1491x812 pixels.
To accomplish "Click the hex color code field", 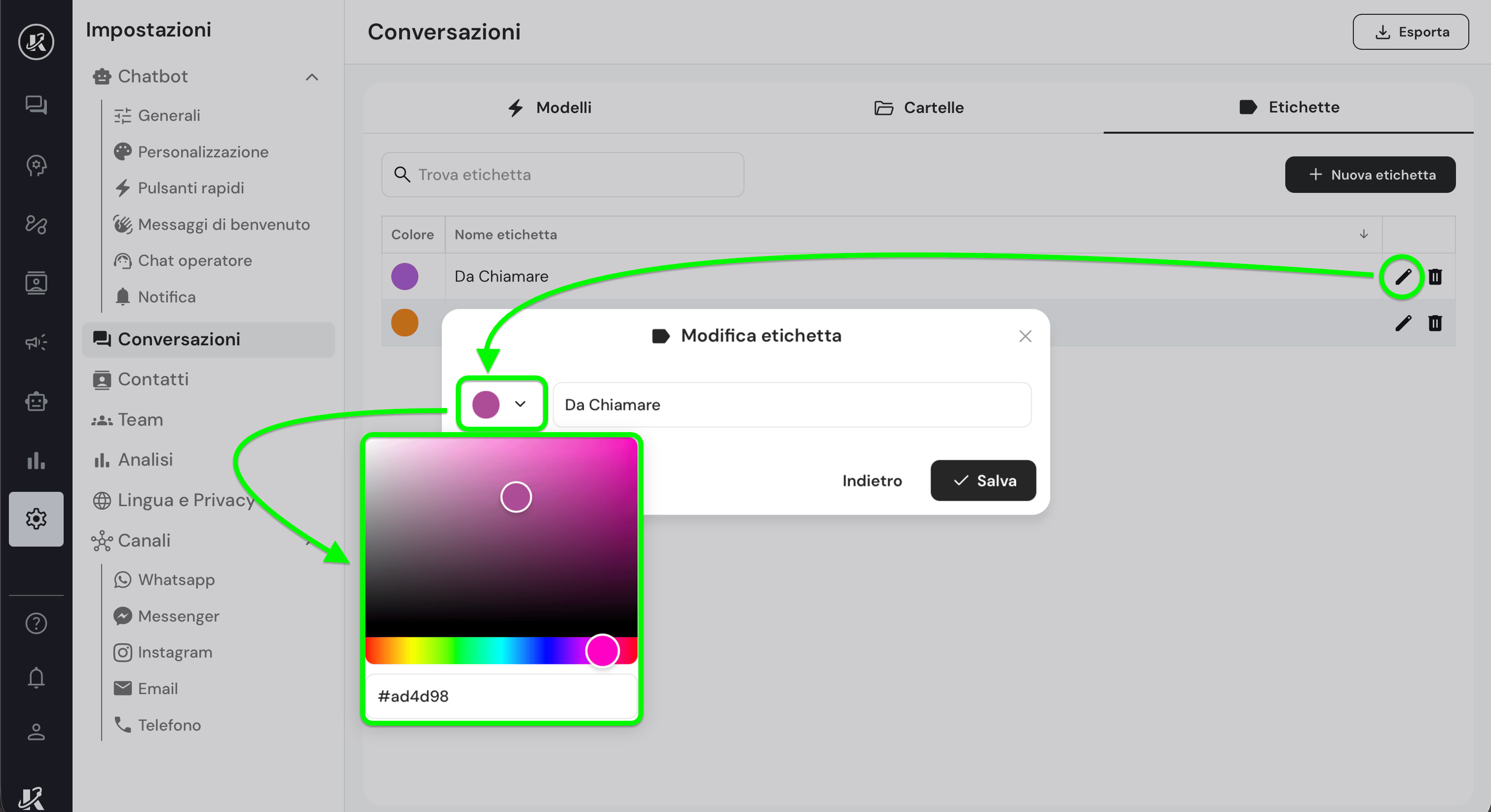I will pos(501,696).
